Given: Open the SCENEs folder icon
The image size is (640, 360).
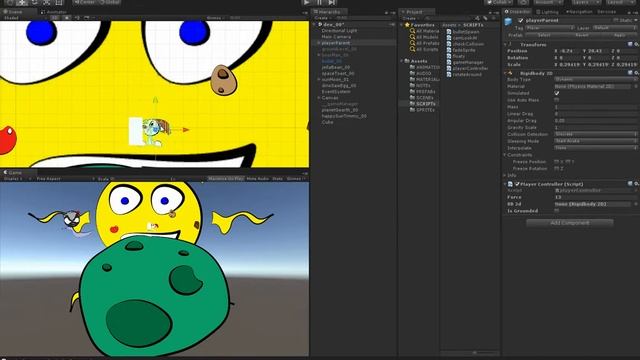Looking at the screenshot, I should click(x=412, y=98).
